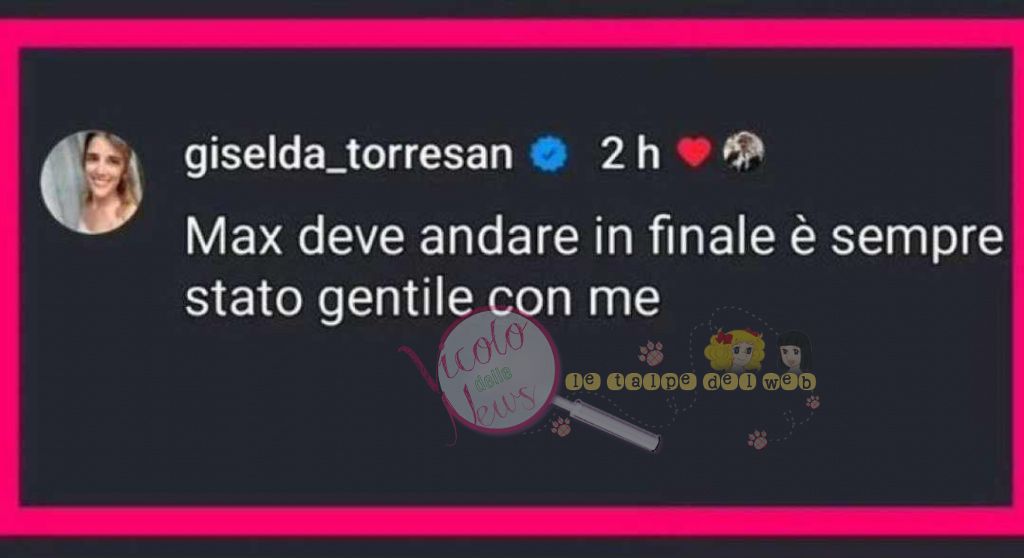The height and width of the screenshot is (558, 1024).
Task: Click the giselda_torresan username
Action: pyautogui.click(x=349, y=156)
